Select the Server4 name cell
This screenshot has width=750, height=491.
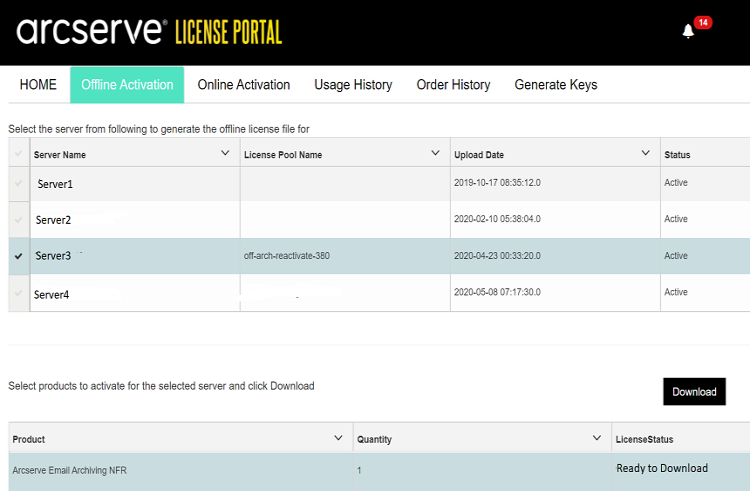tap(135, 294)
